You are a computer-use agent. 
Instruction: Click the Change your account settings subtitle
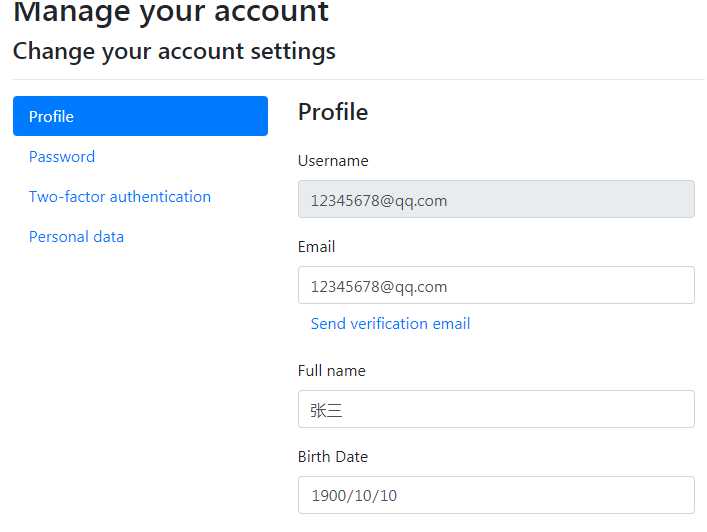coord(174,51)
